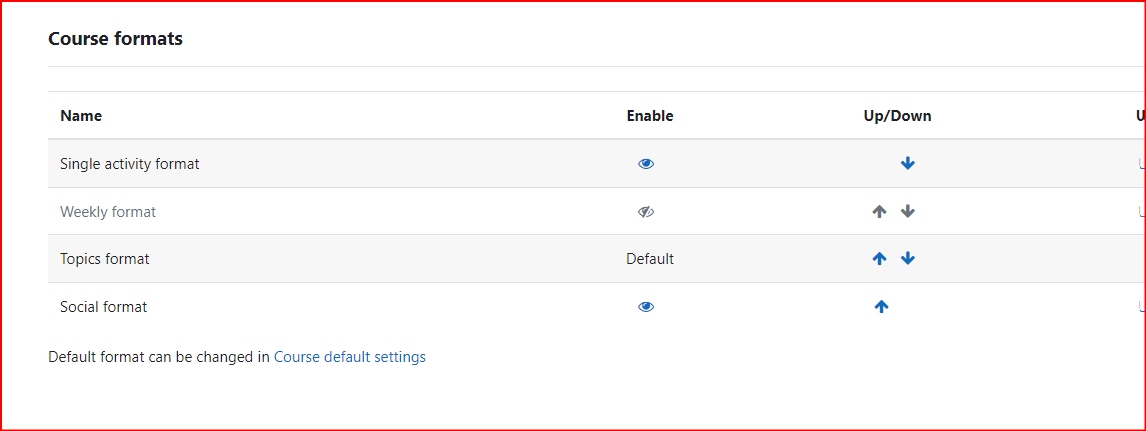The image size is (1146, 431).
Task: Move Topics format down in the list
Action: (908, 259)
